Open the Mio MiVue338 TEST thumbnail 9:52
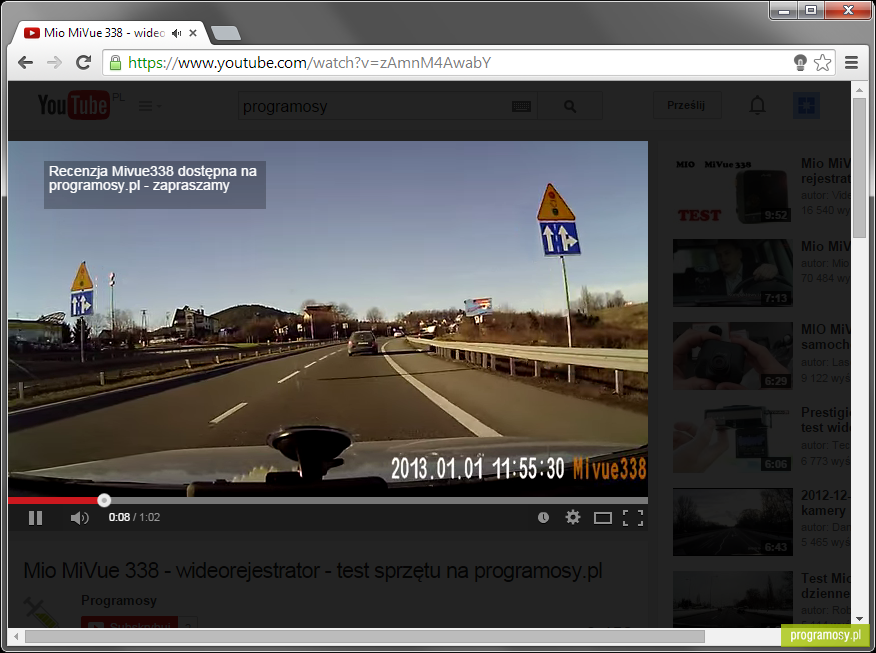The height and width of the screenshot is (653, 876). pyautogui.click(x=732, y=190)
